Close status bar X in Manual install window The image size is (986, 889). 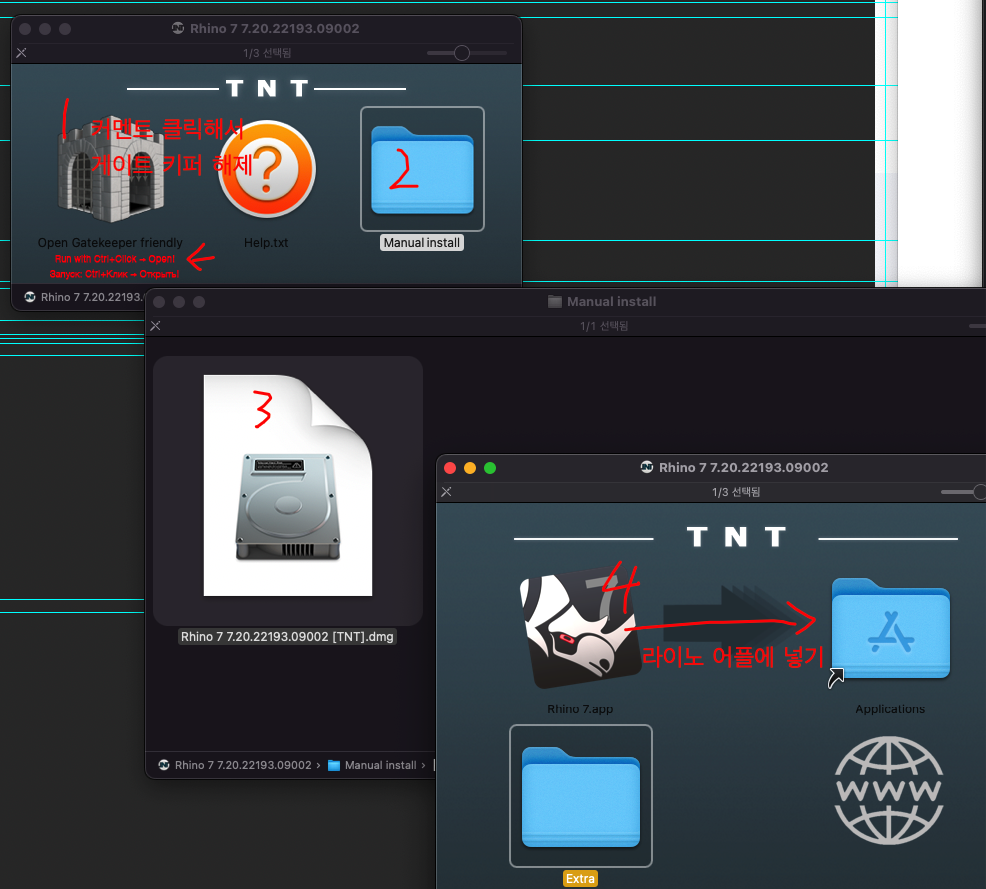coord(155,326)
